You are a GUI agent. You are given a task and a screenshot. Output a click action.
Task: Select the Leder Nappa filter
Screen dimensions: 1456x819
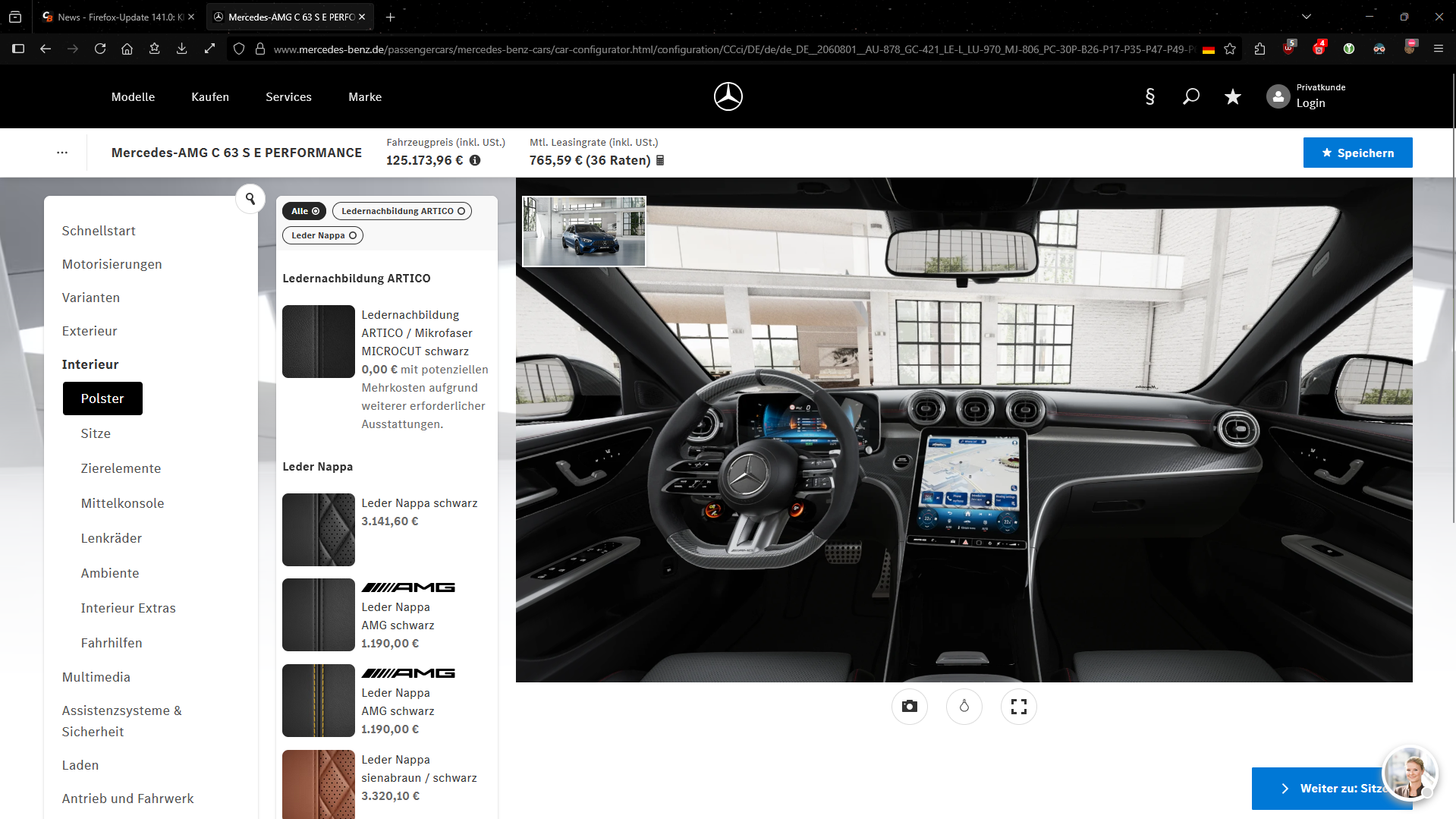[323, 235]
